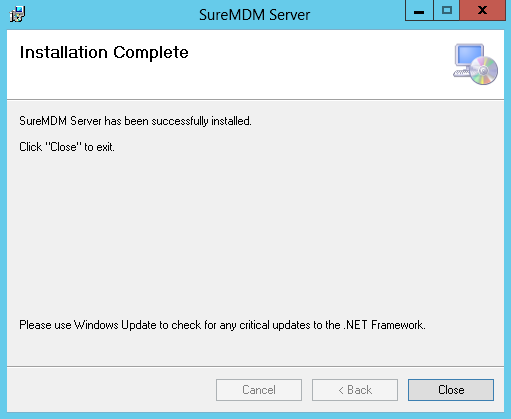Click the successfully installed message text

pyautogui.click(x=135, y=121)
